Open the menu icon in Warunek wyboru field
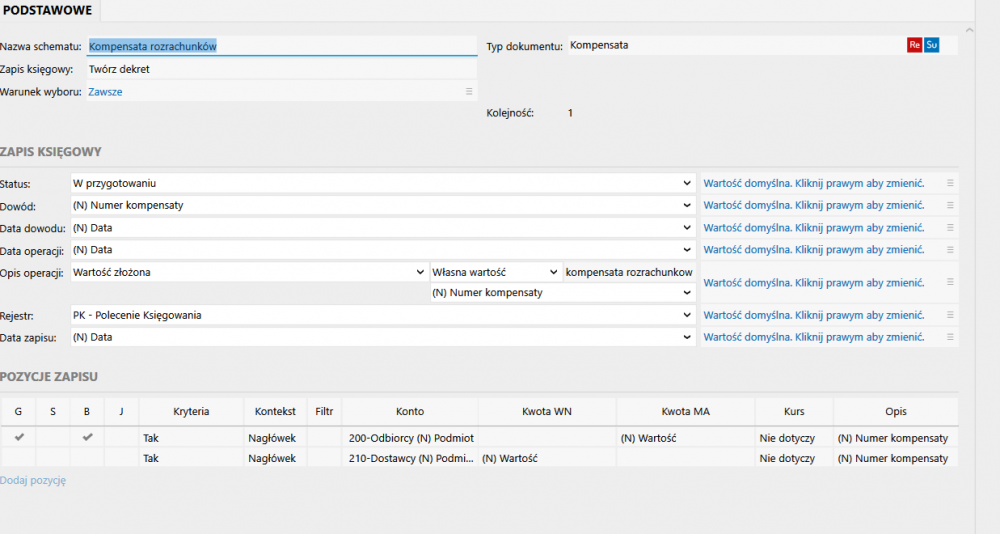Image resolution: width=1000 pixels, height=534 pixels. [x=468, y=92]
